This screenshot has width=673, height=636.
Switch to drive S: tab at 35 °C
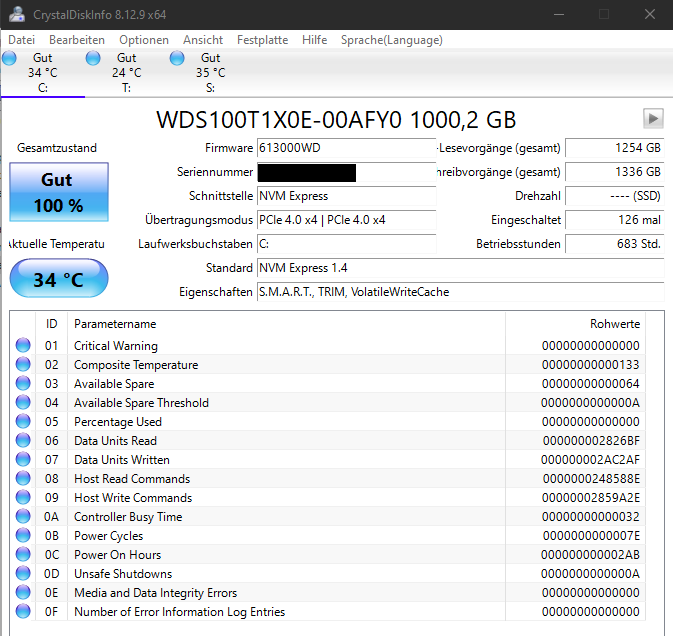point(211,73)
